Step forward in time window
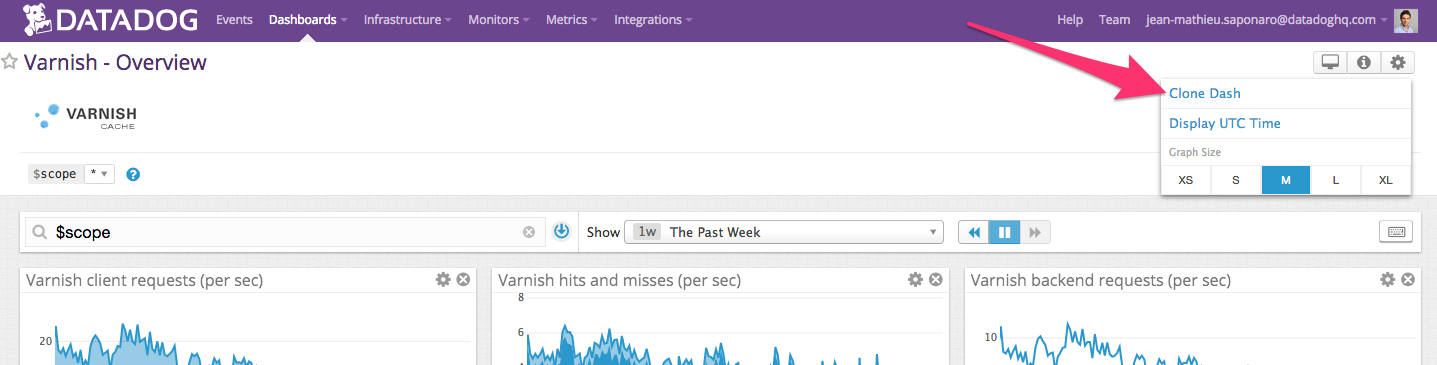1437x365 pixels. point(1035,232)
